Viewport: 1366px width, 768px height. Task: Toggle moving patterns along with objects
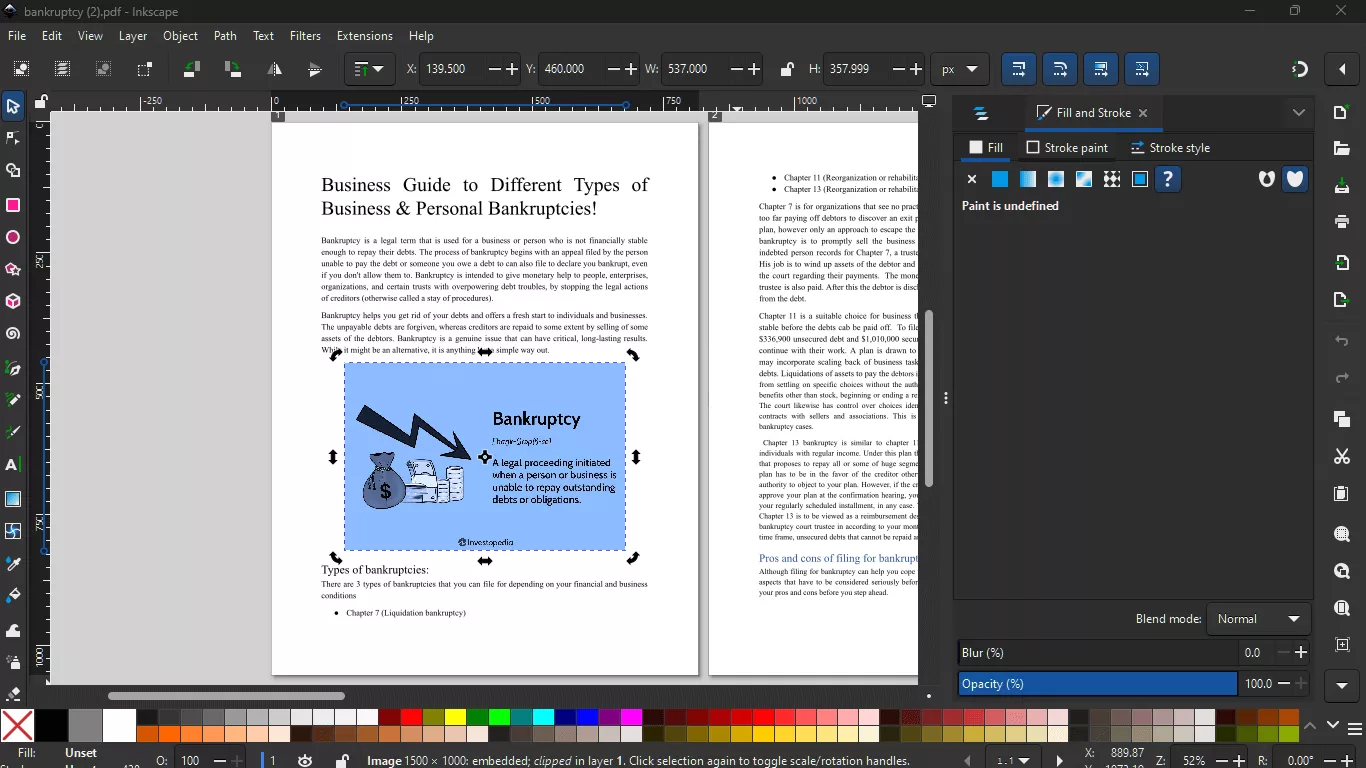click(x=1143, y=69)
